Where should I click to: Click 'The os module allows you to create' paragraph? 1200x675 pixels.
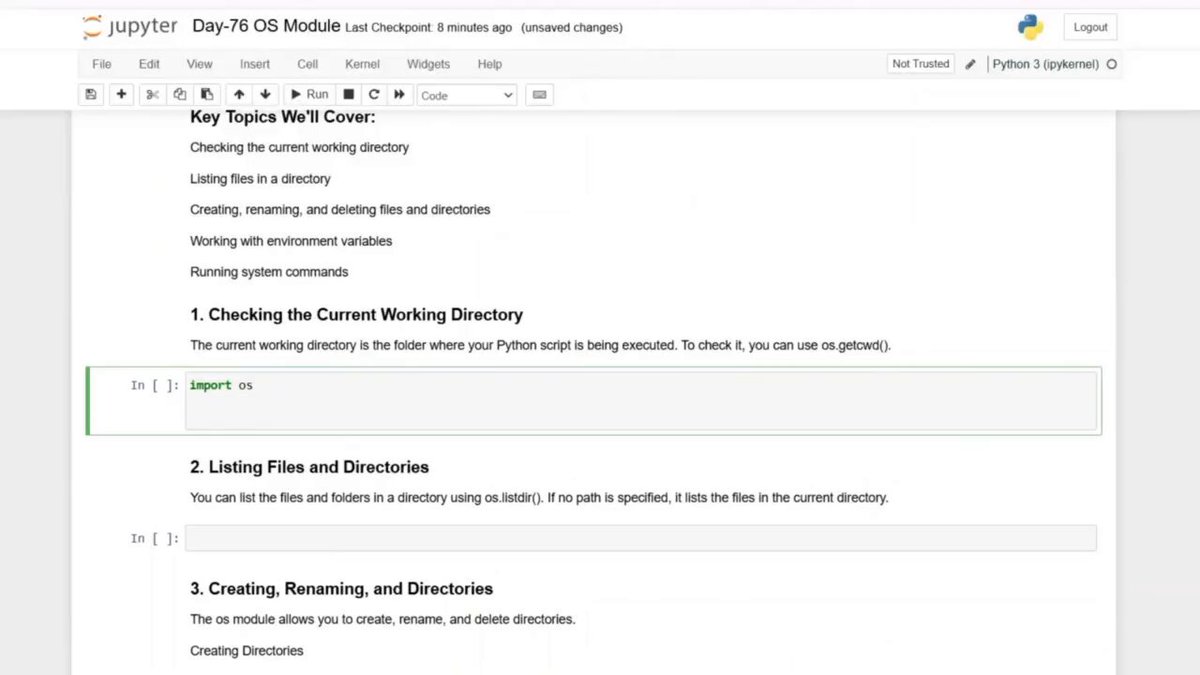[x=383, y=620]
